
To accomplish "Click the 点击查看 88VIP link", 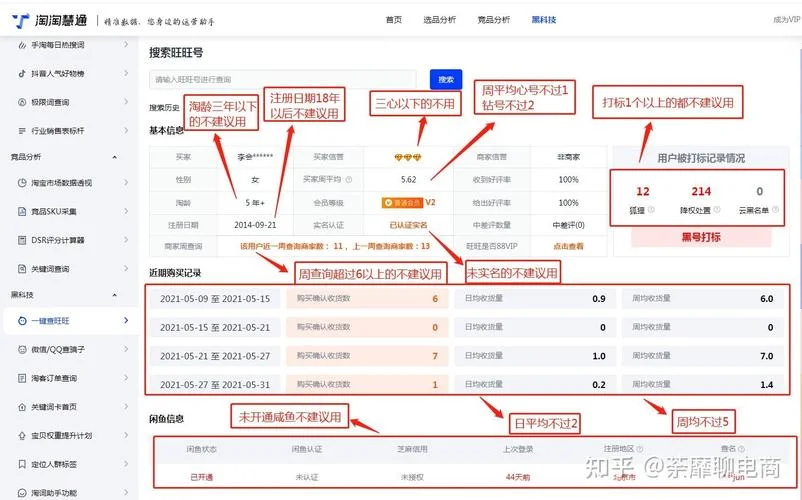I will click(568, 246).
